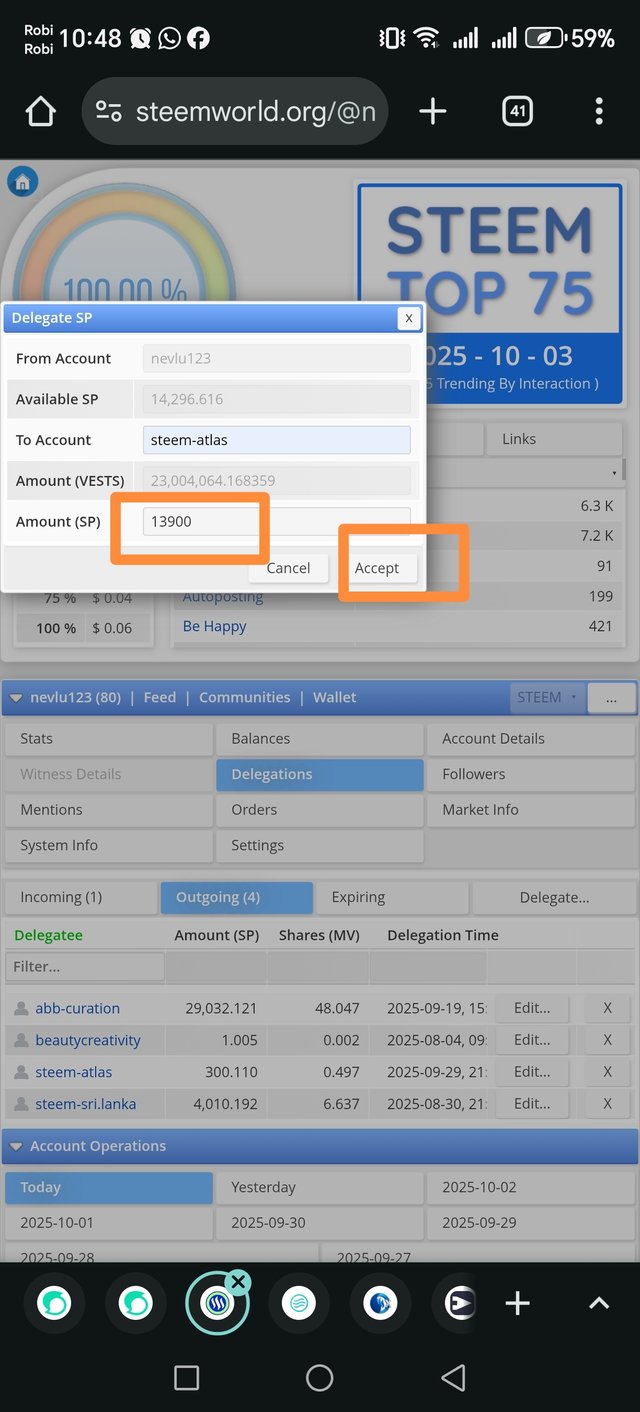Switch to Expiring delegations tab

point(393,897)
